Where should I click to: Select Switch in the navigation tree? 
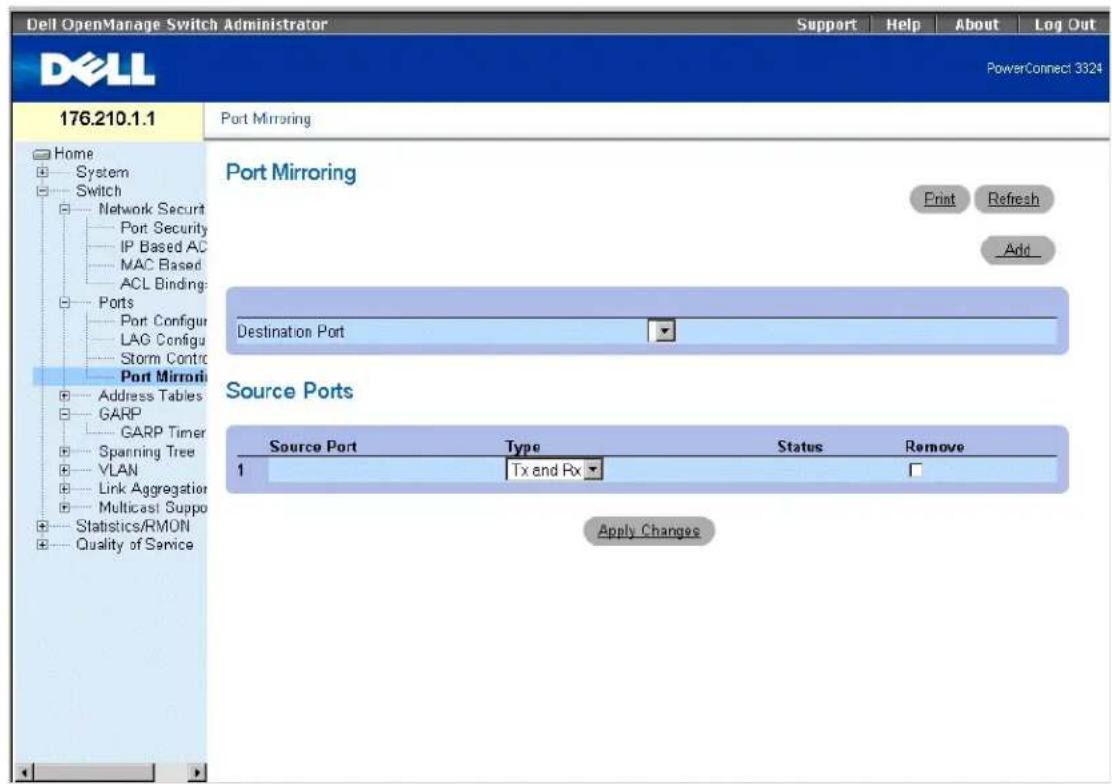[99, 191]
